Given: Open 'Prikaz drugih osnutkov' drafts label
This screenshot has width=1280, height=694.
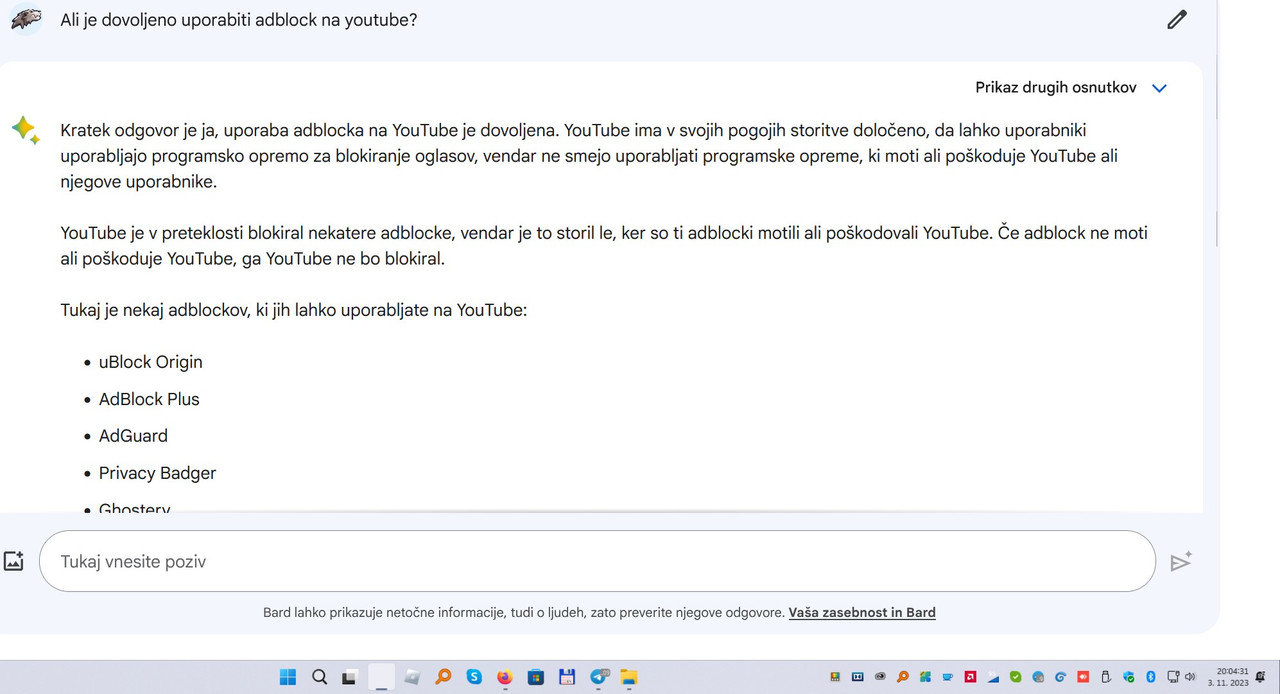Looking at the screenshot, I should (1056, 88).
